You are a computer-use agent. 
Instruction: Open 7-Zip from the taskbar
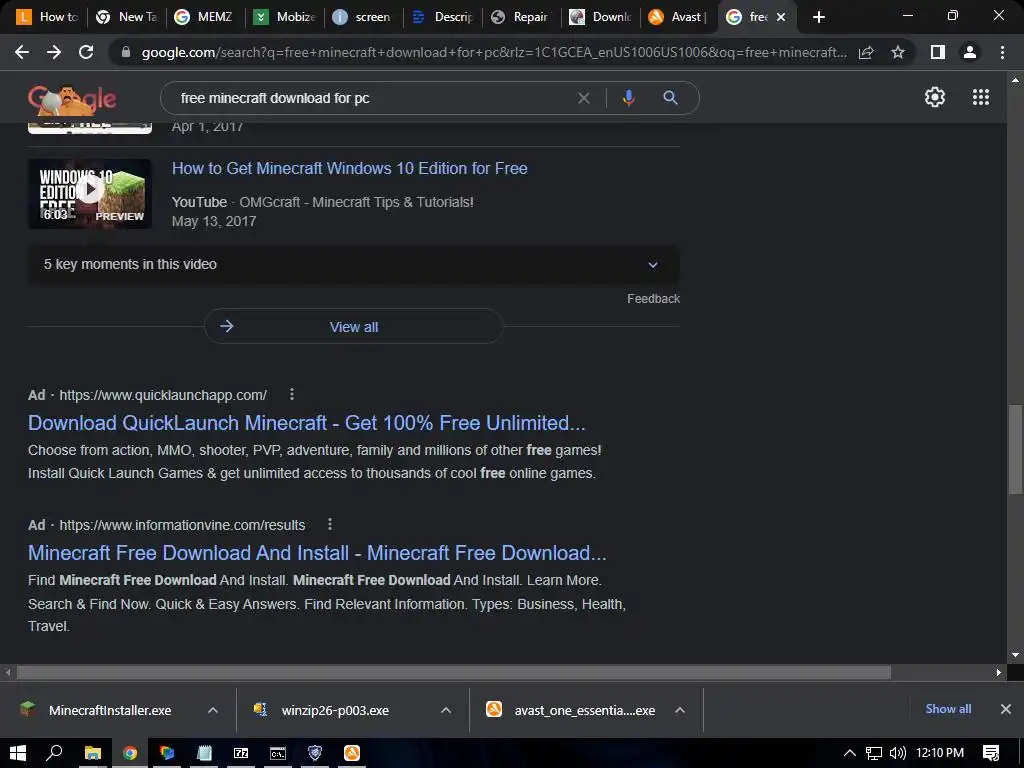[x=241, y=753]
